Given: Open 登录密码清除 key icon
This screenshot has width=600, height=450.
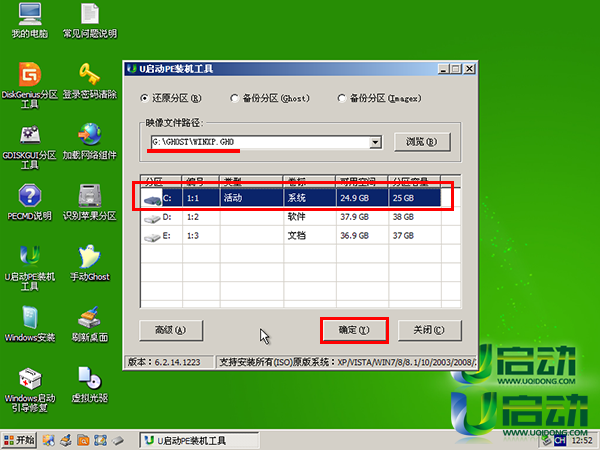Looking at the screenshot, I should click(90, 81).
